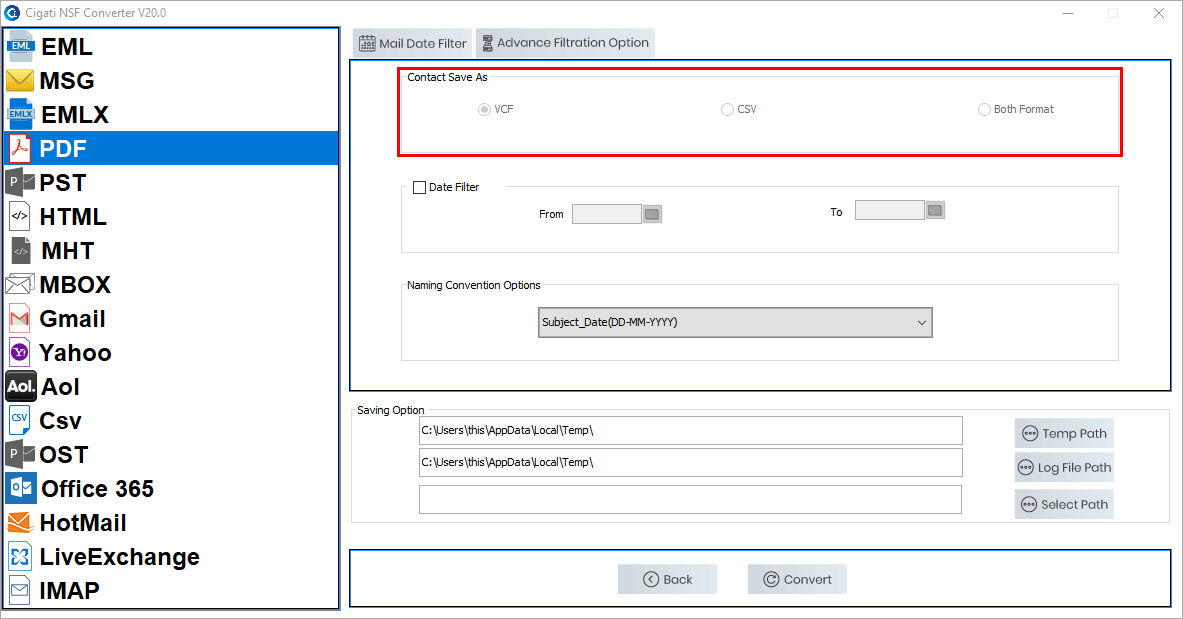Click the Cigati app logo in title bar
The image size is (1183, 619).
[11, 13]
